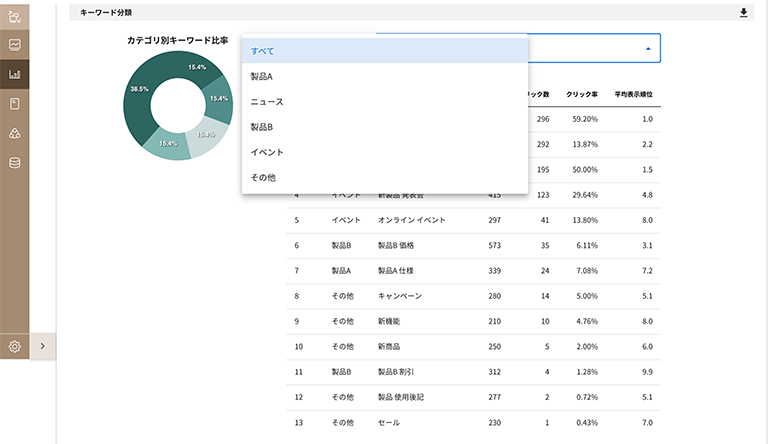This screenshot has width=768, height=444.
Task: Click the カテゴリ別キーワード比率 chart title
Action: click(x=177, y=41)
